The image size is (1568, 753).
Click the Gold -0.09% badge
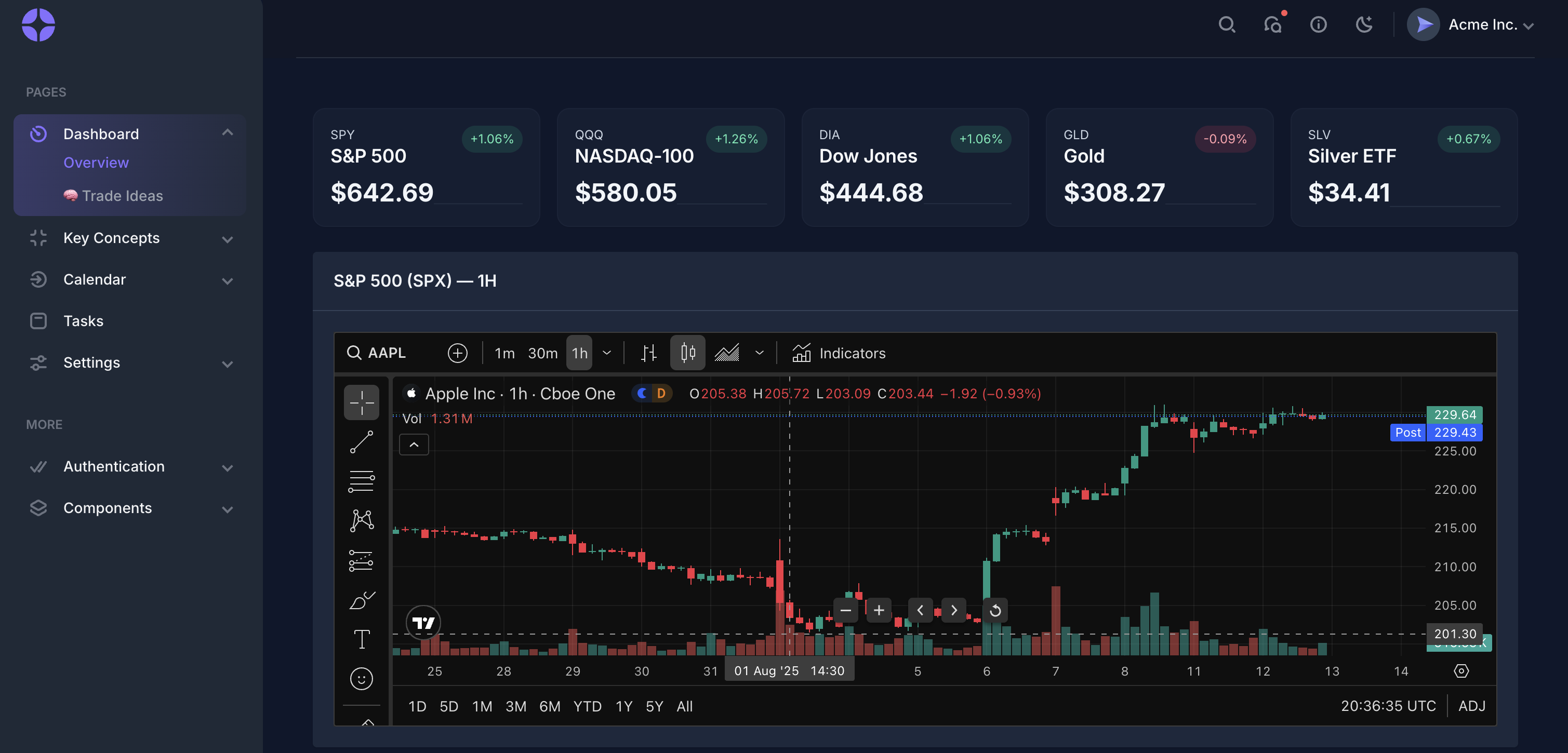click(x=1225, y=139)
